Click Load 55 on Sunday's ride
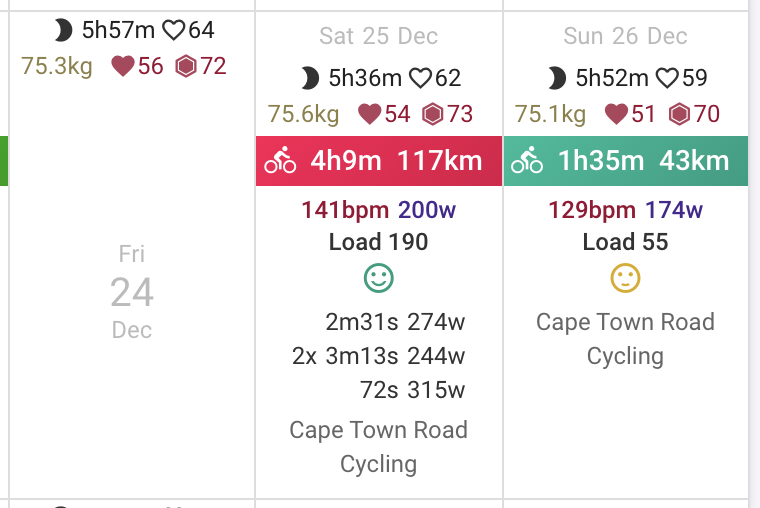 pos(625,242)
